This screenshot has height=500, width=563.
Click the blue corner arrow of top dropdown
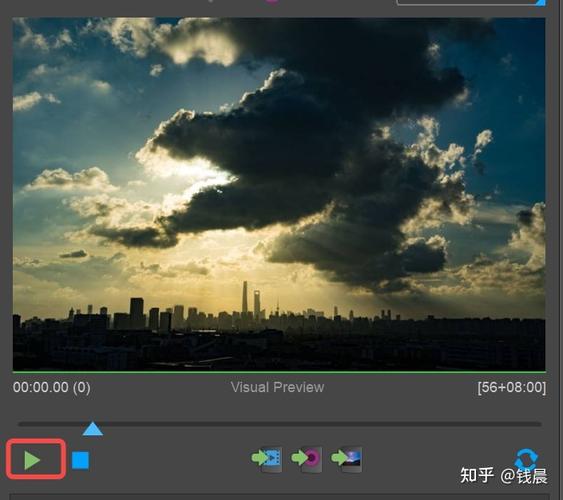point(540,3)
